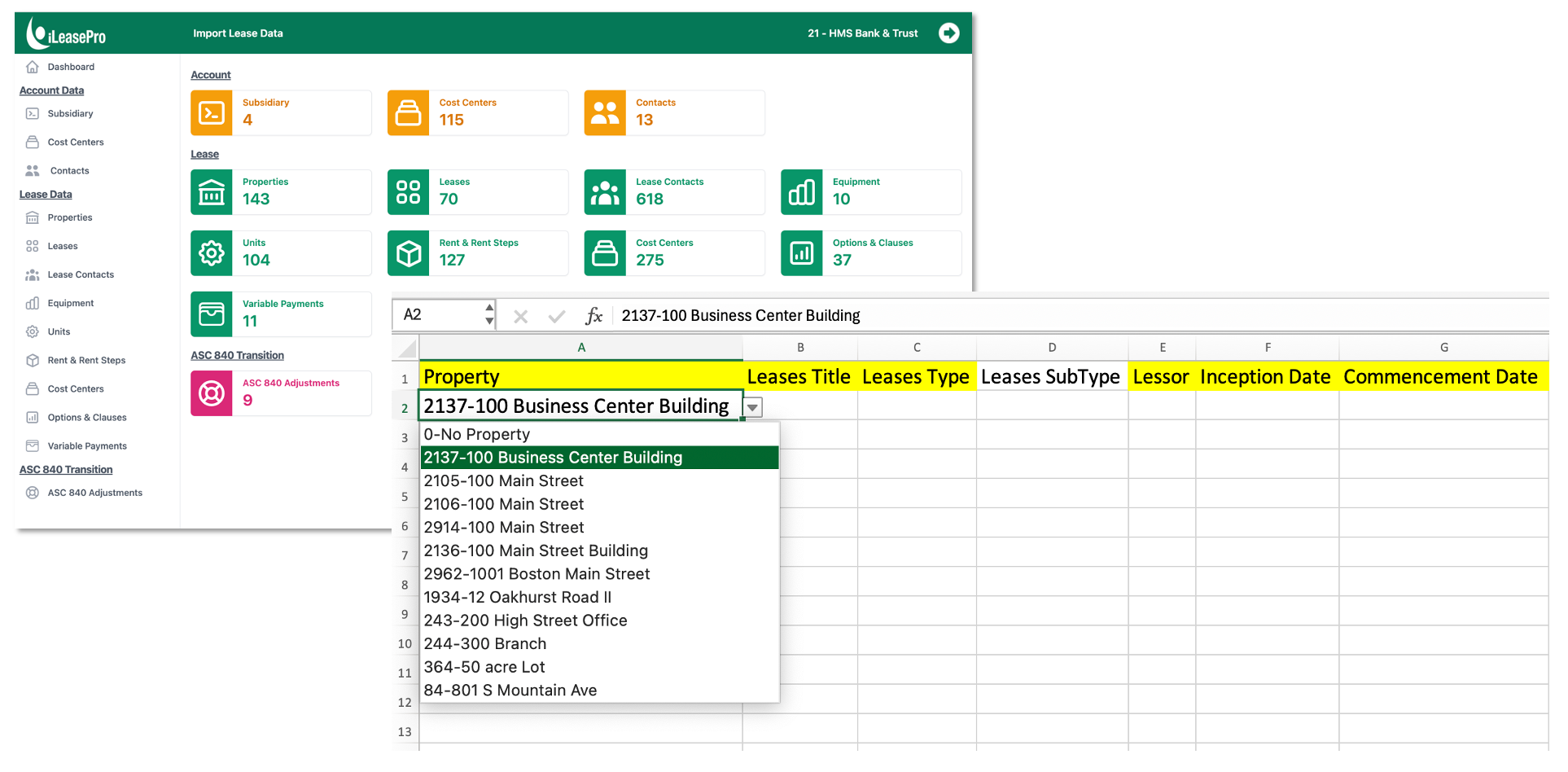
Task: Click sidebar Equipment chart icon
Action: point(33,303)
